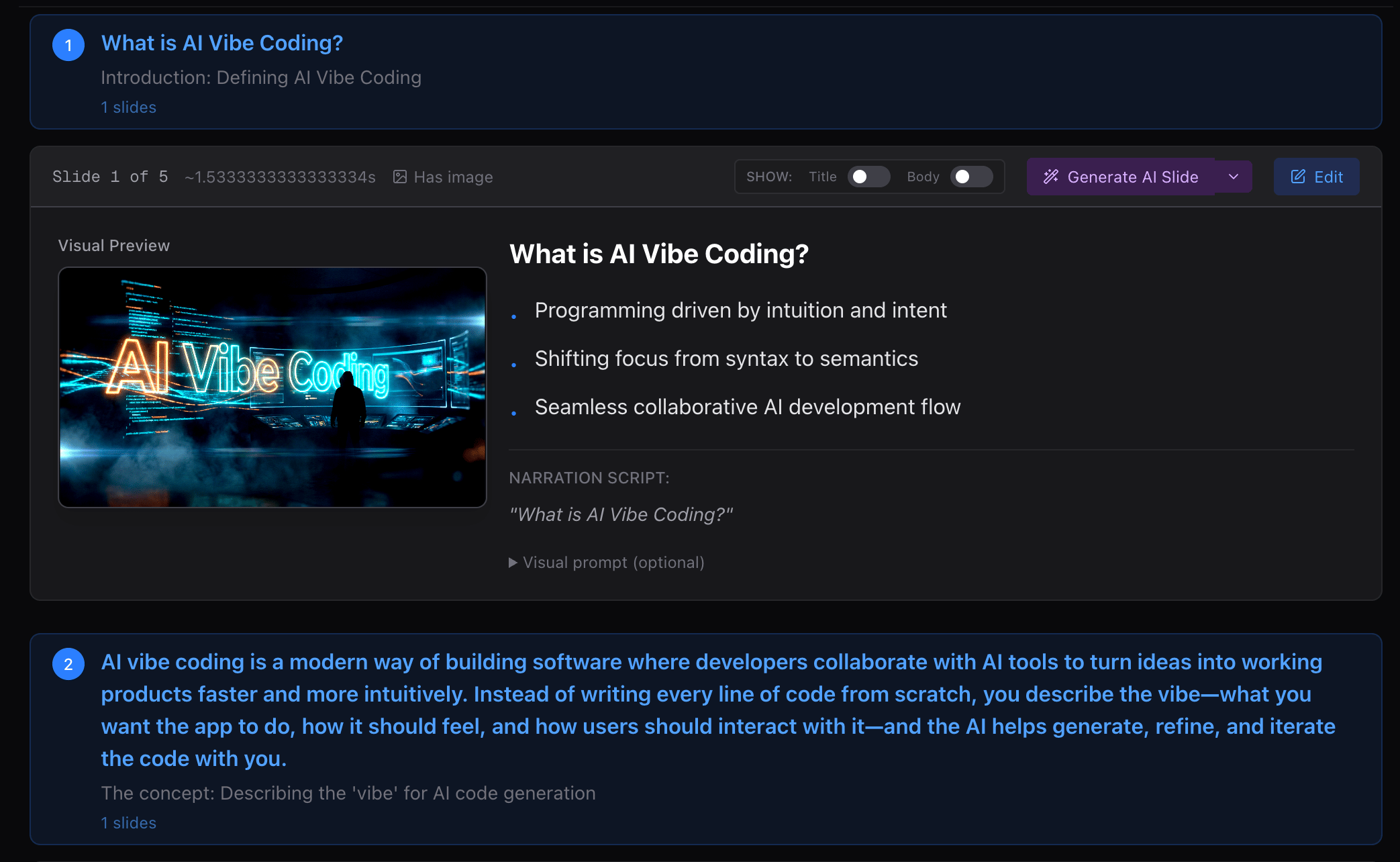The width and height of the screenshot is (1400, 862).
Task: Click the AI Vibe Coding visual preview thumbnail
Action: [x=272, y=387]
